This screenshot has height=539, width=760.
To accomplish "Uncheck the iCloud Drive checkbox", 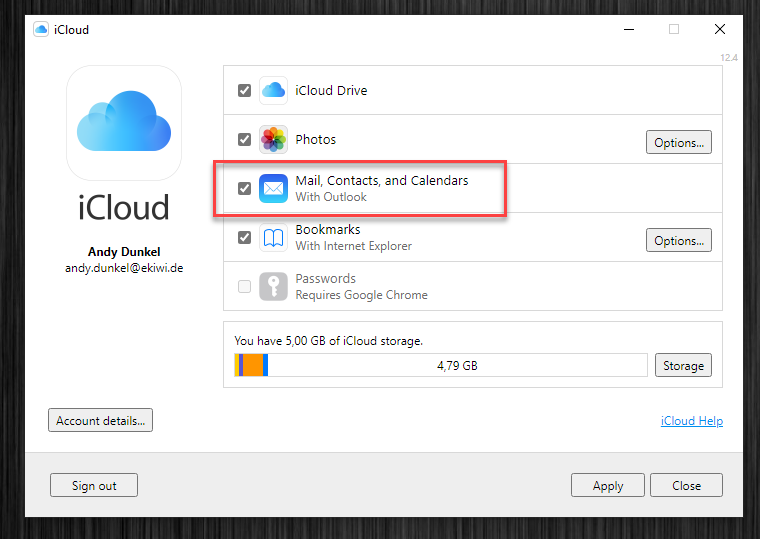I will click(x=244, y=91).
